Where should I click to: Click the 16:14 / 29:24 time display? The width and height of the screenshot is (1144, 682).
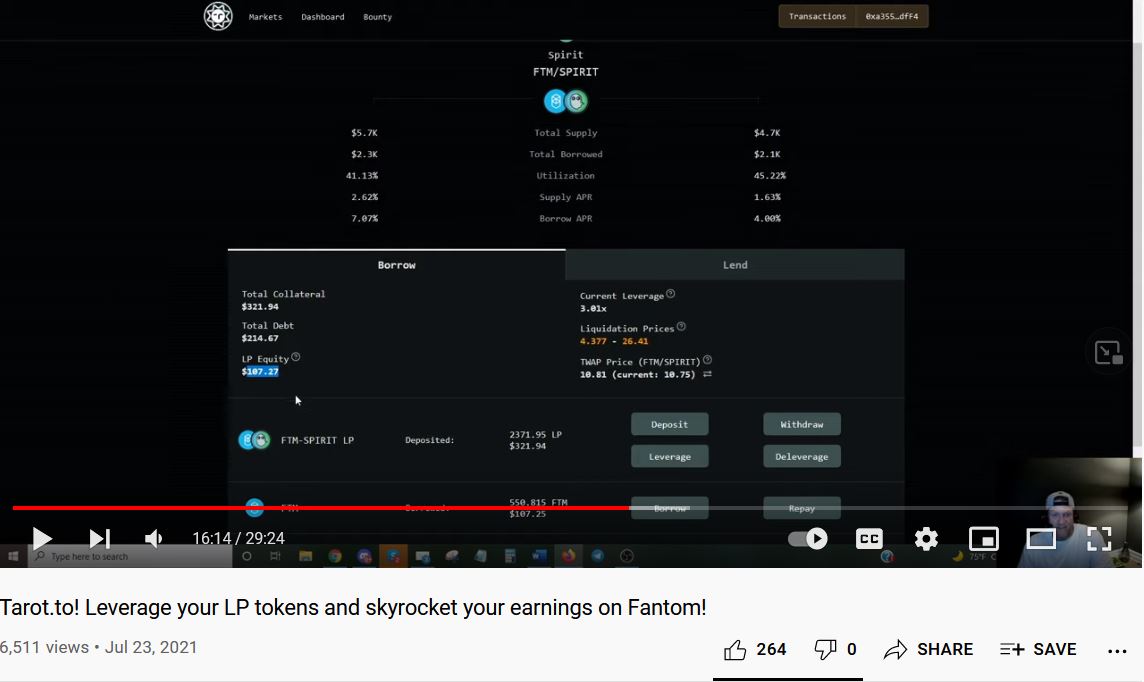238,538
